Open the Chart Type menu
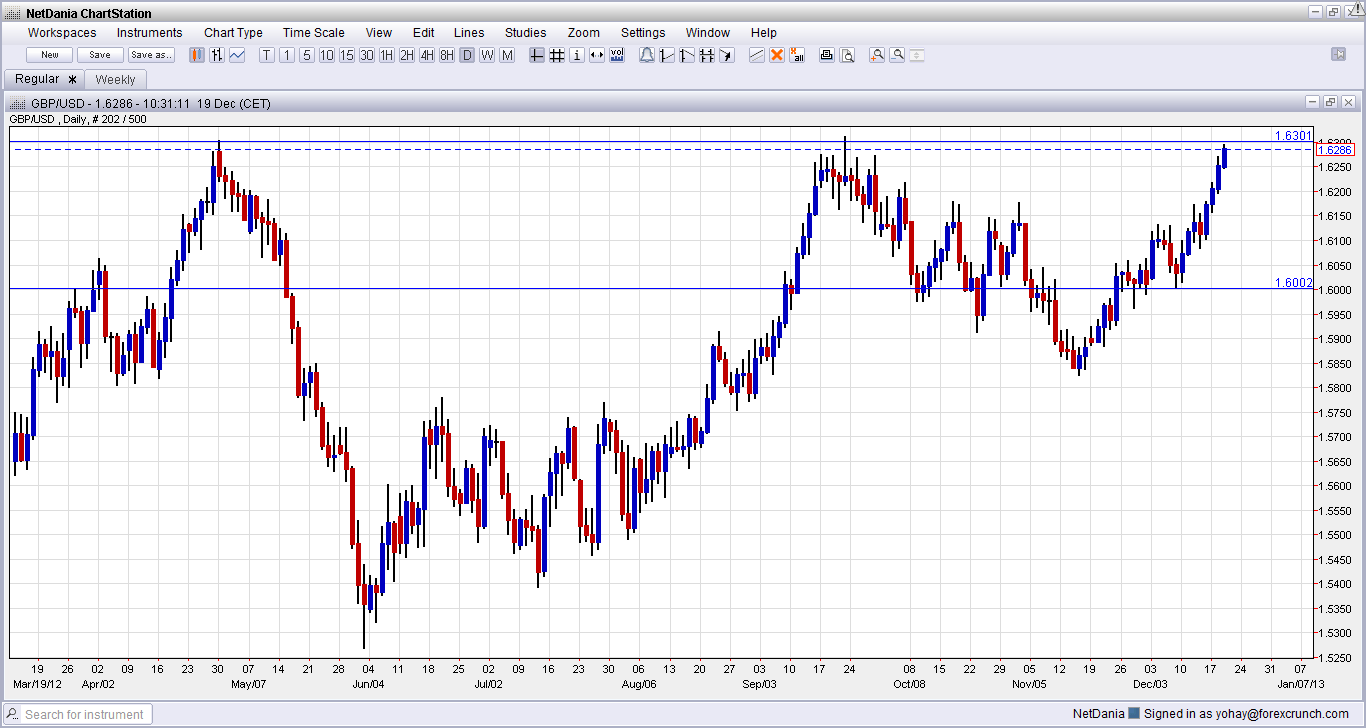 (x=233, y=33)
